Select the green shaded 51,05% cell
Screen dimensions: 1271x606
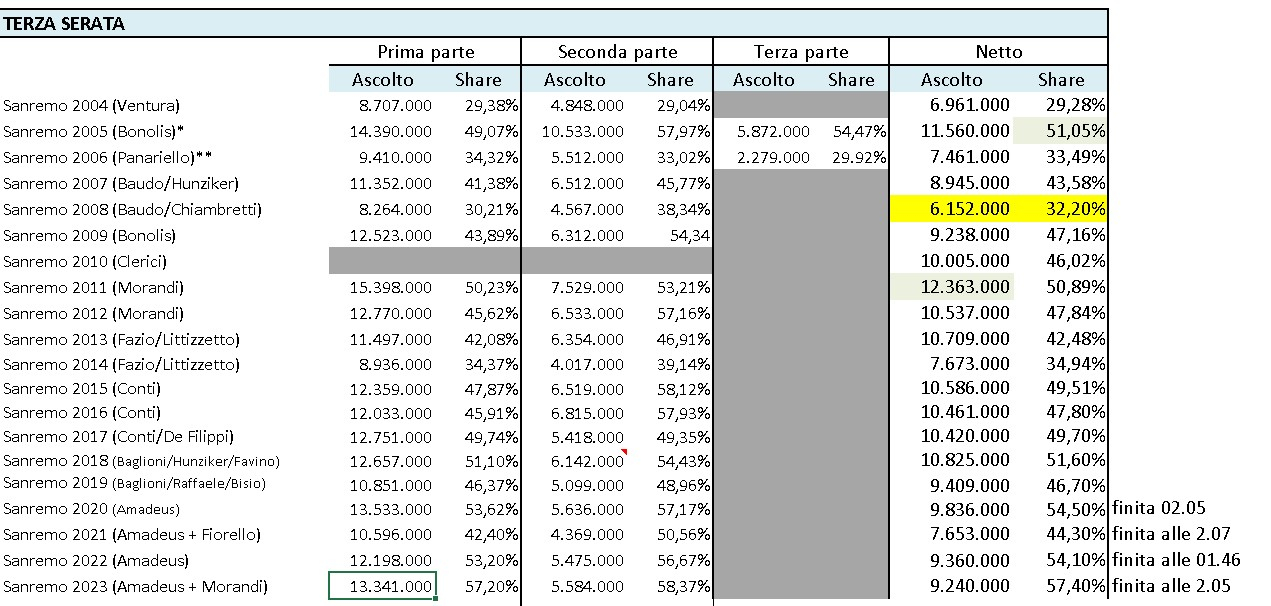pyautogui.click(x=1060, y=131)
